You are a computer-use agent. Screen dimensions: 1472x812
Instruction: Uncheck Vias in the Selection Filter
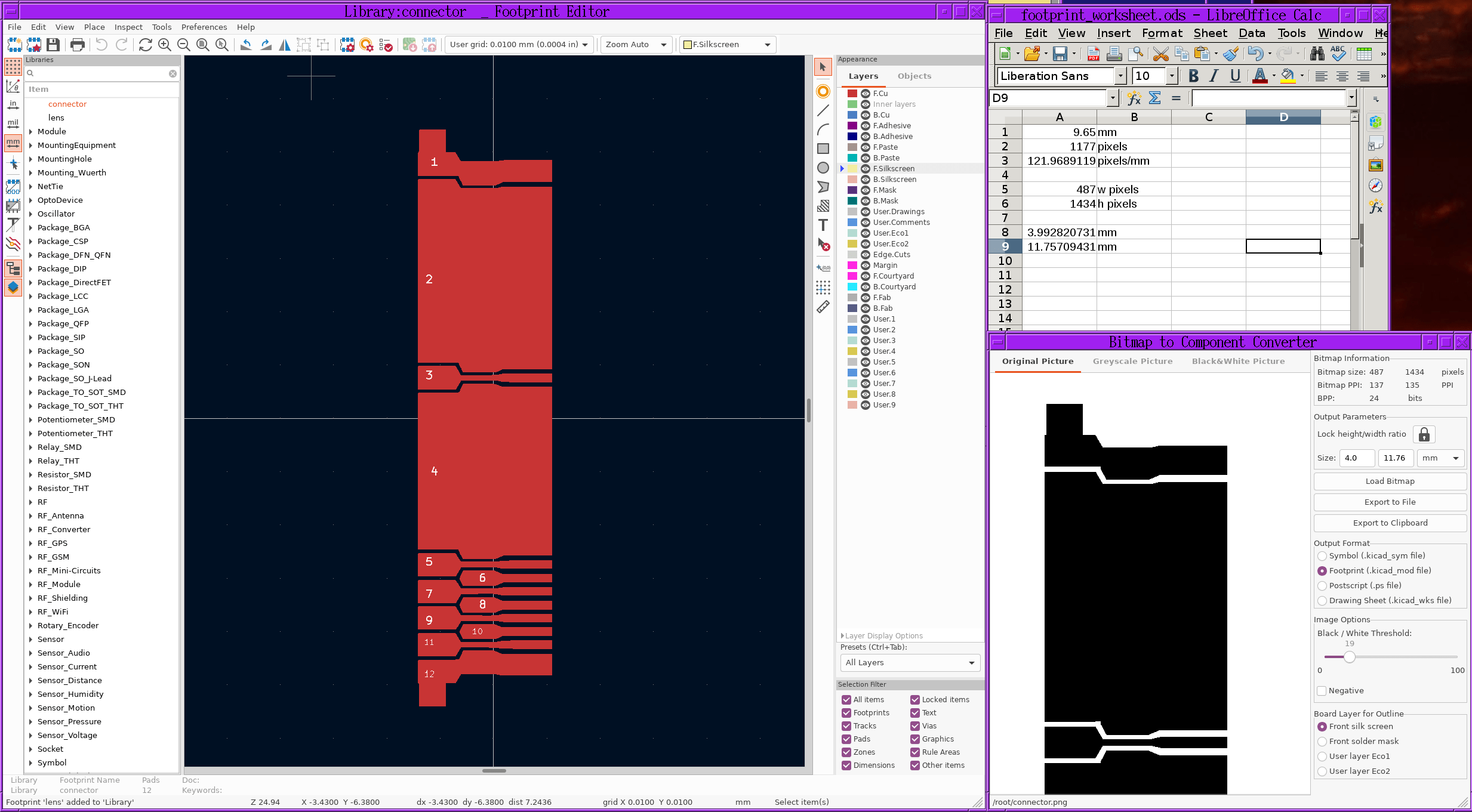pyautogui.click(x=915, y=726)
